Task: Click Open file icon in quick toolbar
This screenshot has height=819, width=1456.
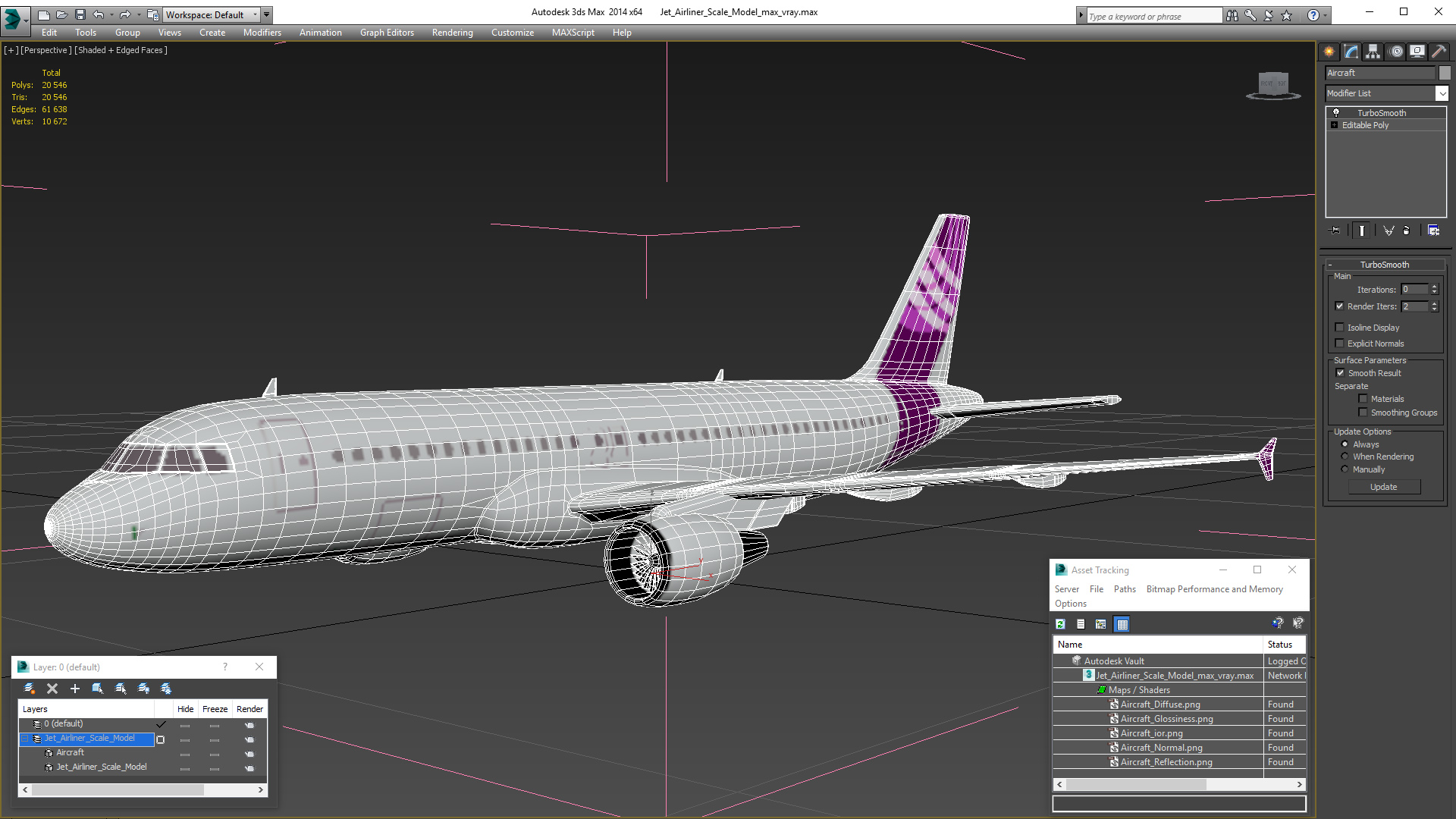Action: point(62,14)
